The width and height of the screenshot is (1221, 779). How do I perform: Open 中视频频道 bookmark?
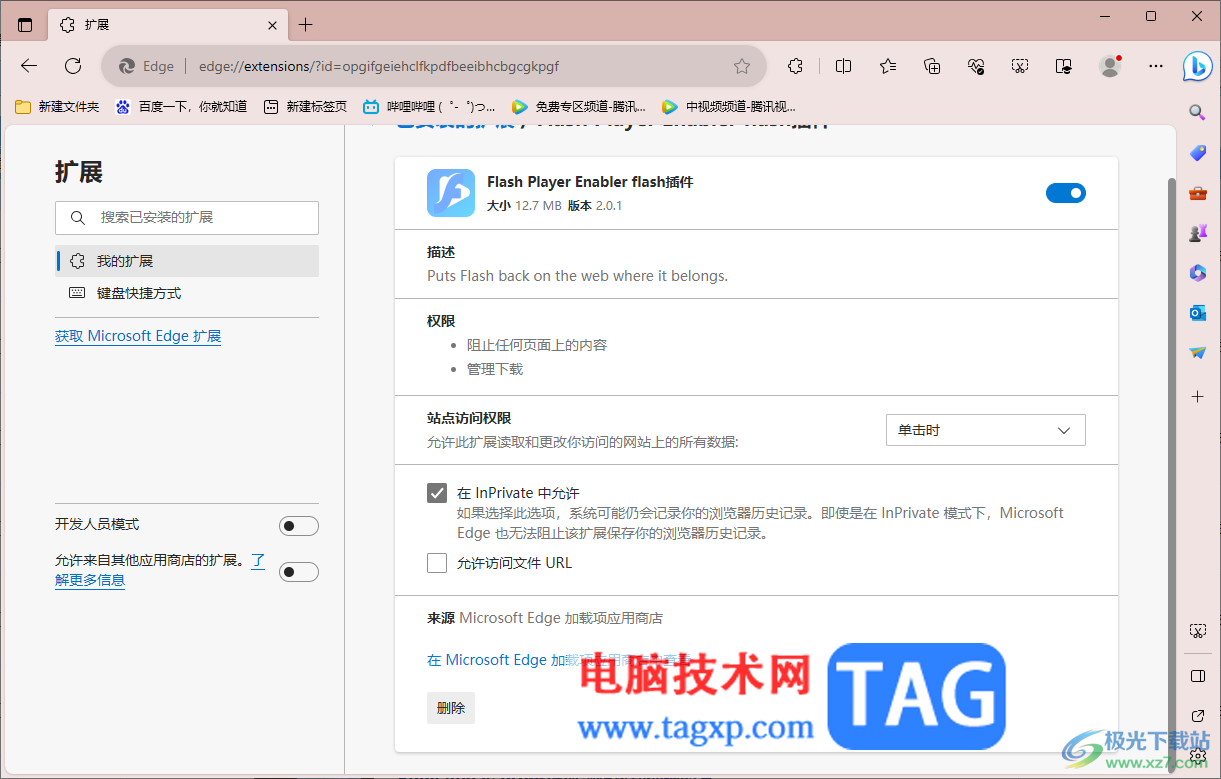pyautogui.click(x=729, y=106)
